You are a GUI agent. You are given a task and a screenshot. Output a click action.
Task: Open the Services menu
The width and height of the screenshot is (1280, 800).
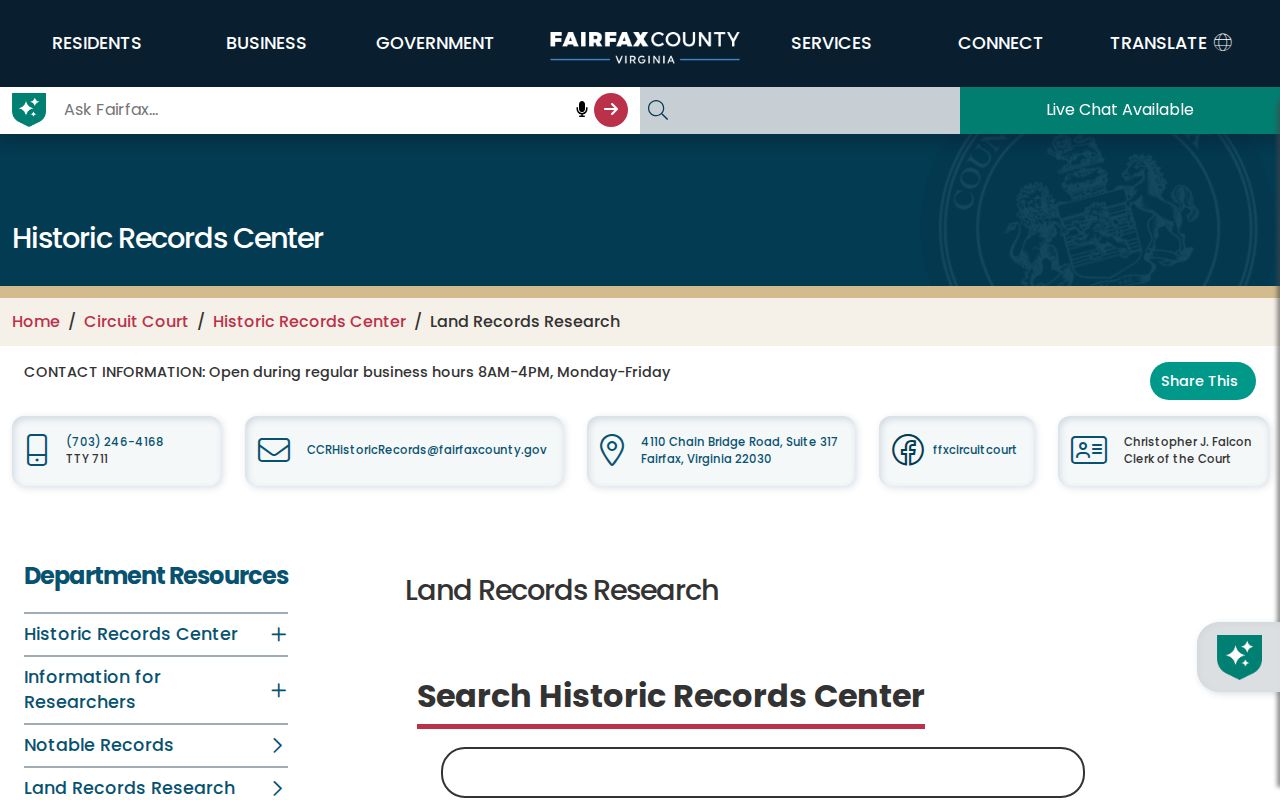tap(831, 43)
